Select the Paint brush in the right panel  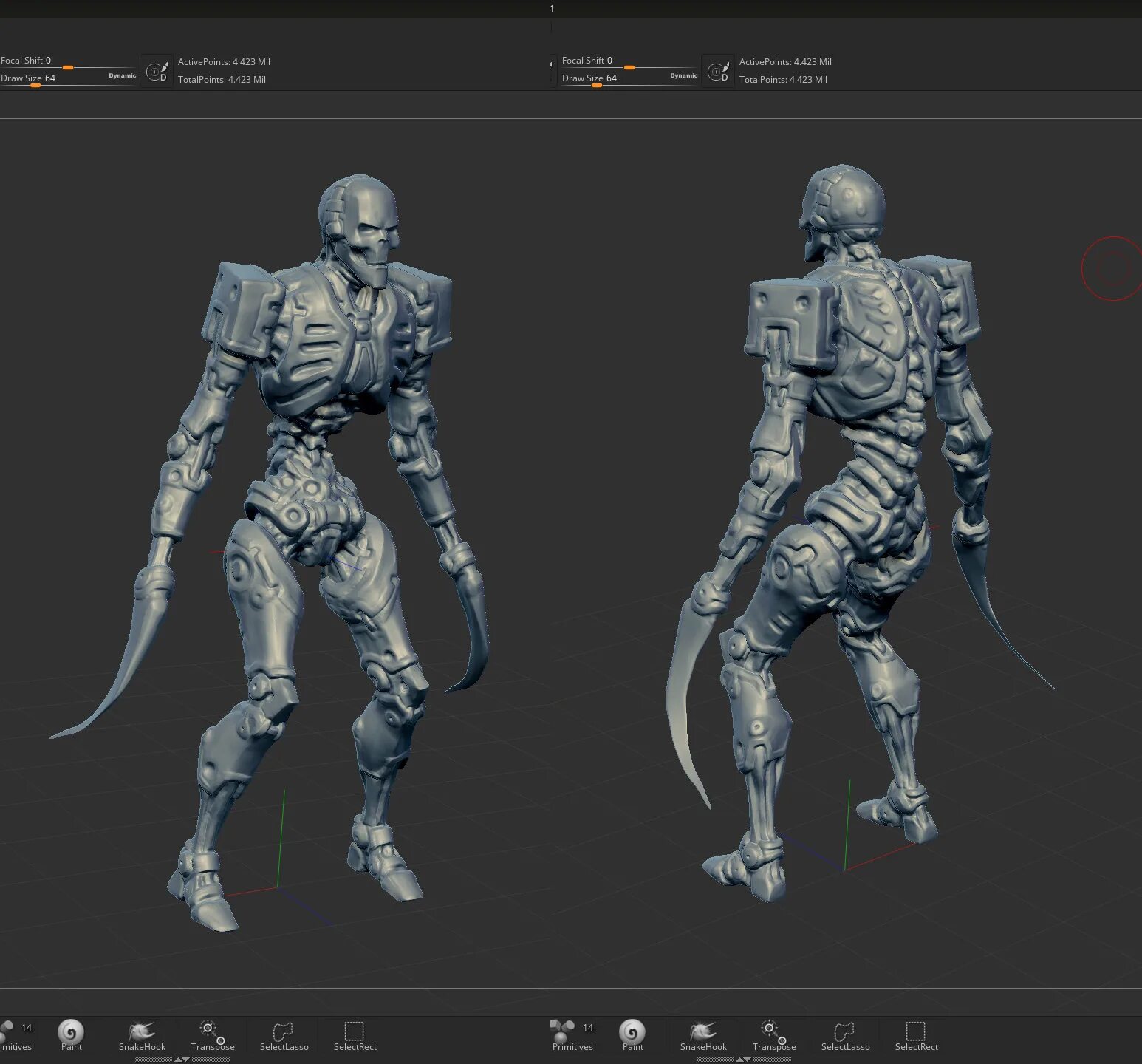tap(632, 1035)
